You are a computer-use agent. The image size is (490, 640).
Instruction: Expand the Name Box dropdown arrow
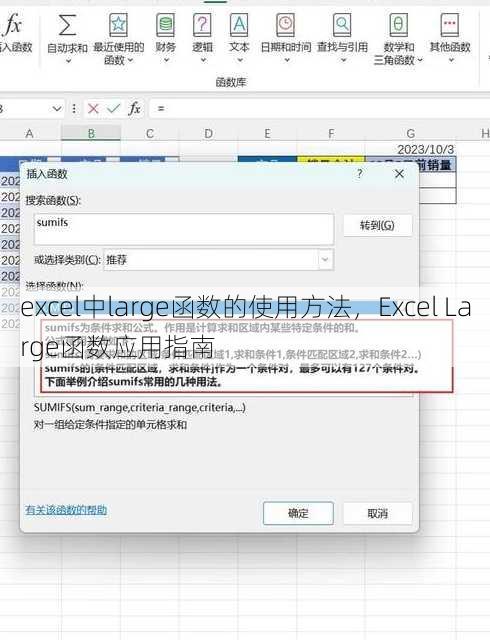pyautogui.click(x=56, y=109)
